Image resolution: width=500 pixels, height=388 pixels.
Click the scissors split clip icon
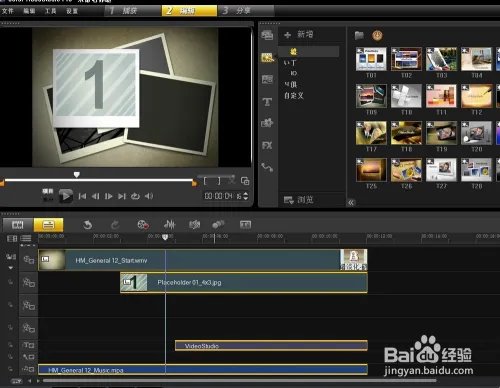click(231, 180)
